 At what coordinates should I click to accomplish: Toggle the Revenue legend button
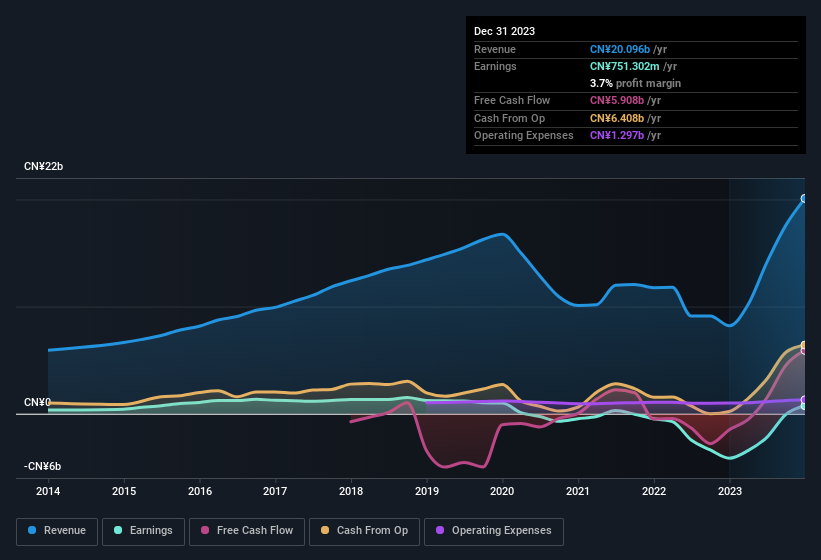click(x=57, y=532)
